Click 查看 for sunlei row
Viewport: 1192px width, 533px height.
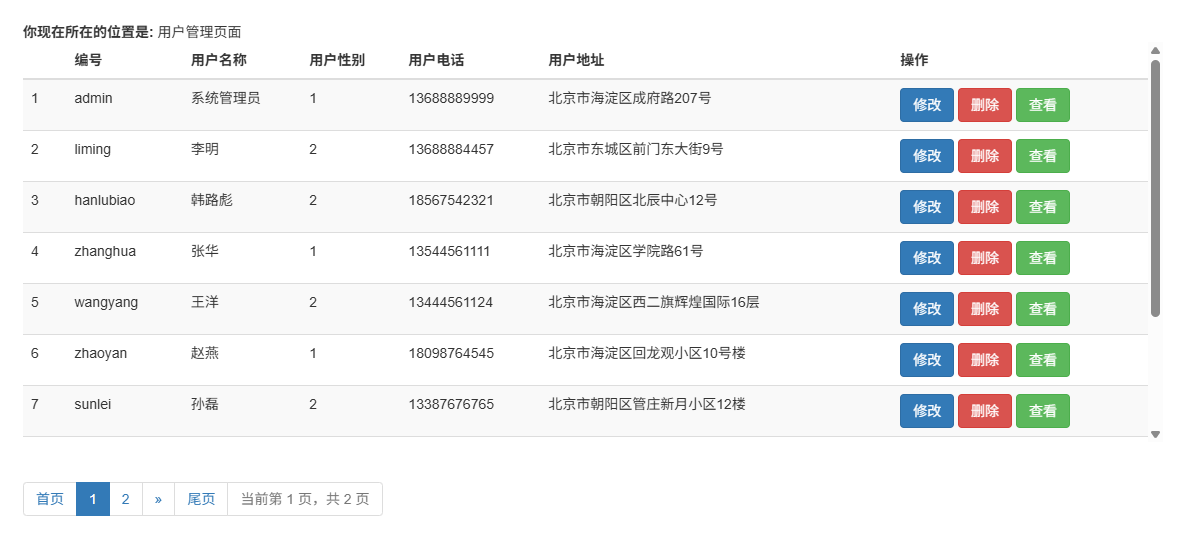[1042, 411]
